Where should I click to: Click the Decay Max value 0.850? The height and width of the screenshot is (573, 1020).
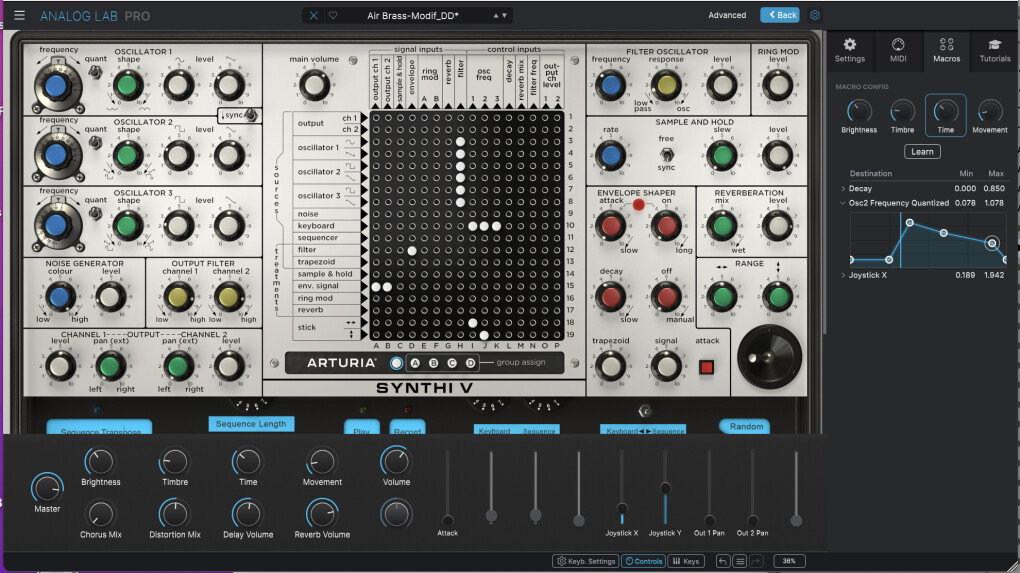pos(994,189)
